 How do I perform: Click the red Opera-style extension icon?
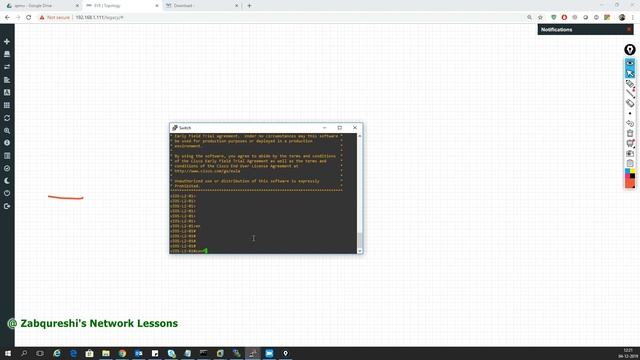564,18
